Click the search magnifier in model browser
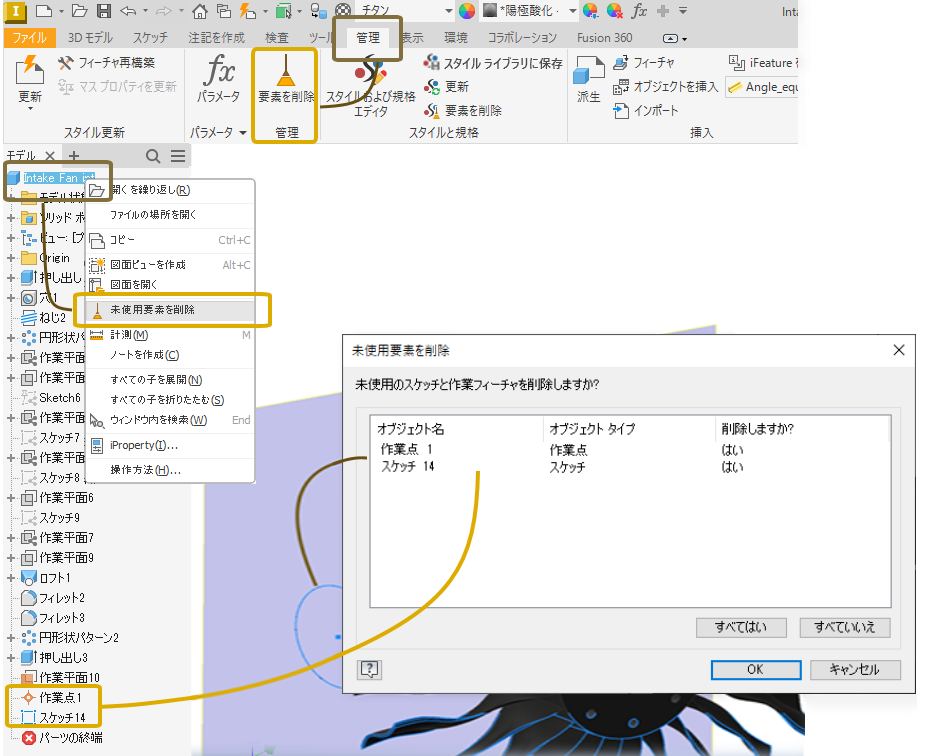The image size is (934, 756). point(153,156)
